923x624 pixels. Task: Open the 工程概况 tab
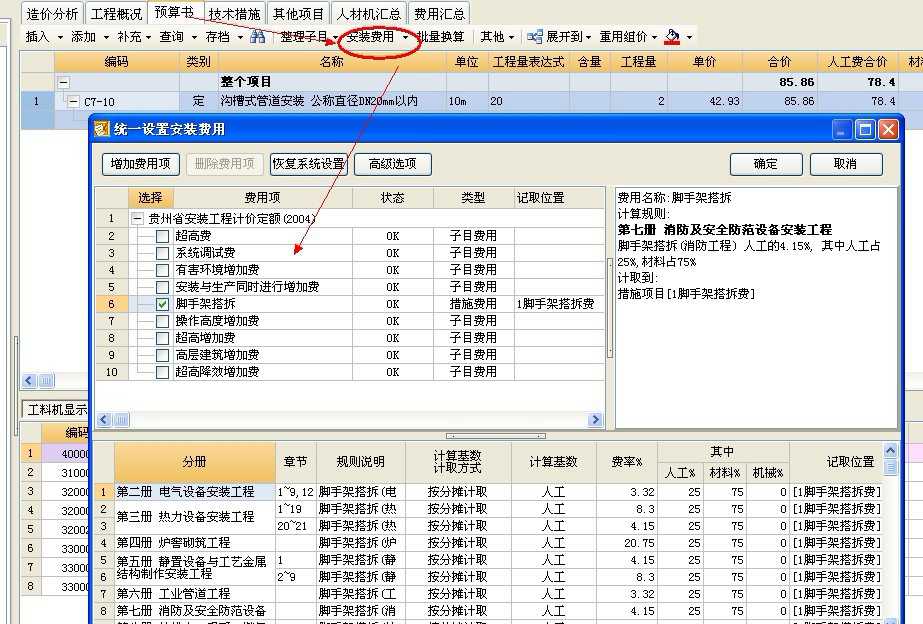pos(117,14)
